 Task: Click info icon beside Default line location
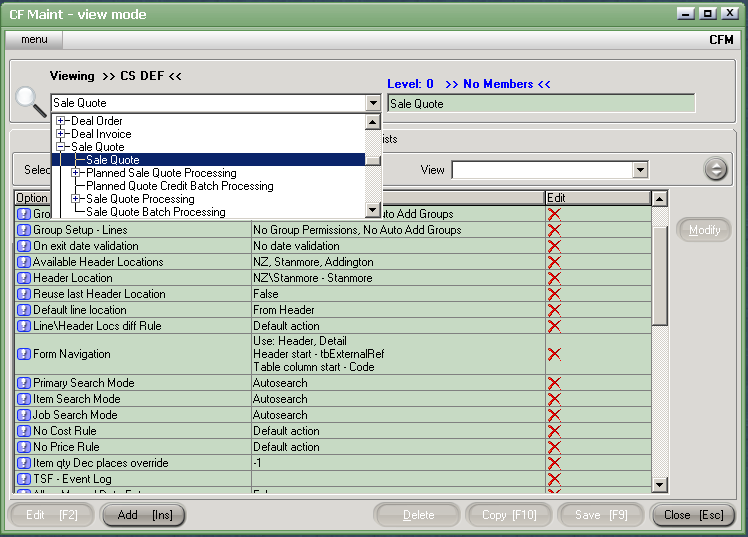click(x=23, y=310)
